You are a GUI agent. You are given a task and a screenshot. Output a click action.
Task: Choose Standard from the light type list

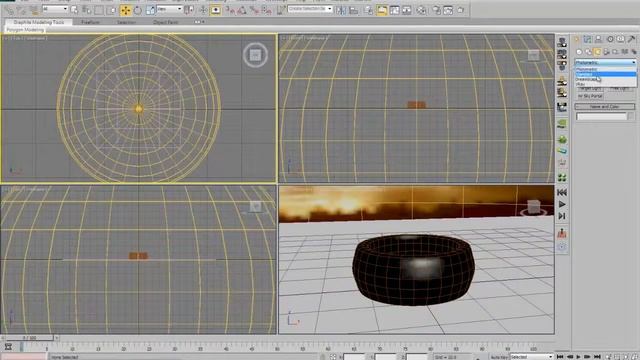(x=605, y=74)
